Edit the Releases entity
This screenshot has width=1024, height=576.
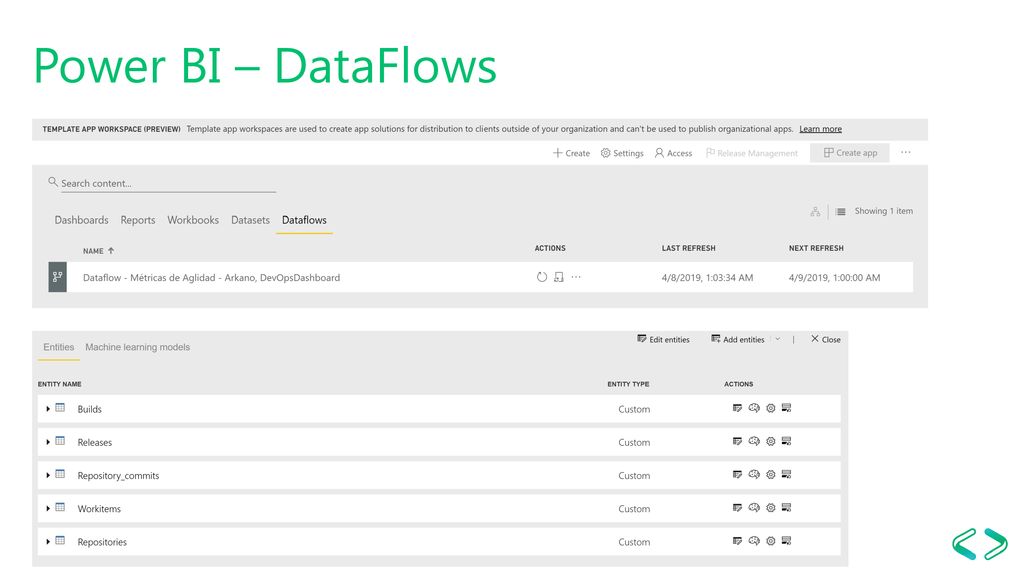pos(737,441)
